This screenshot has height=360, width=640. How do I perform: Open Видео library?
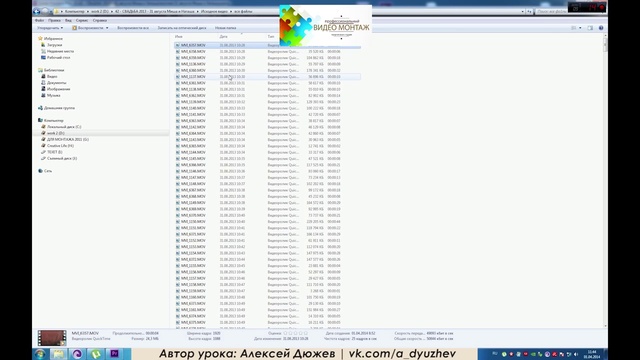(x=49, y=76)
